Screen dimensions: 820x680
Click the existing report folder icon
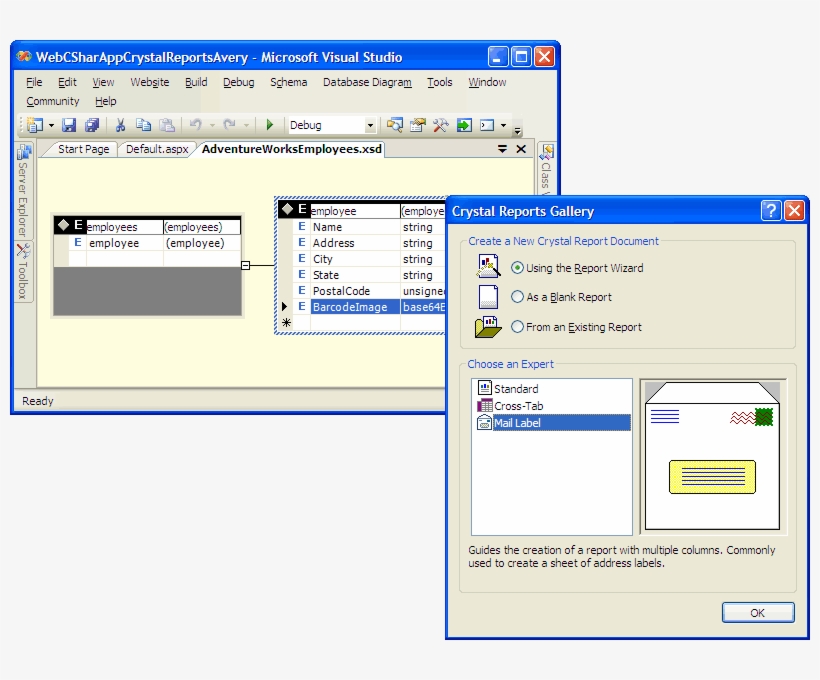pyautogui.click(x=488, y=327)
